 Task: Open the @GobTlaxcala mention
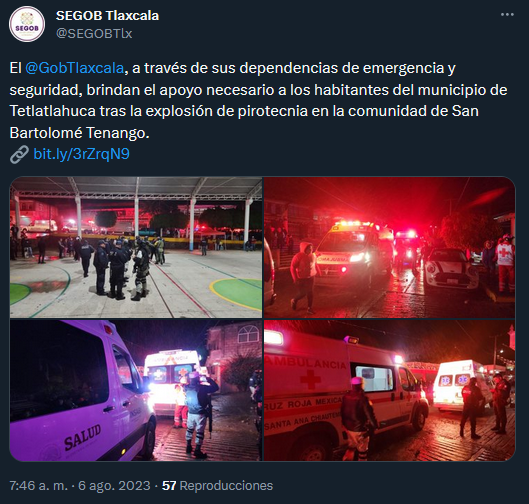[x=75, y=68]
